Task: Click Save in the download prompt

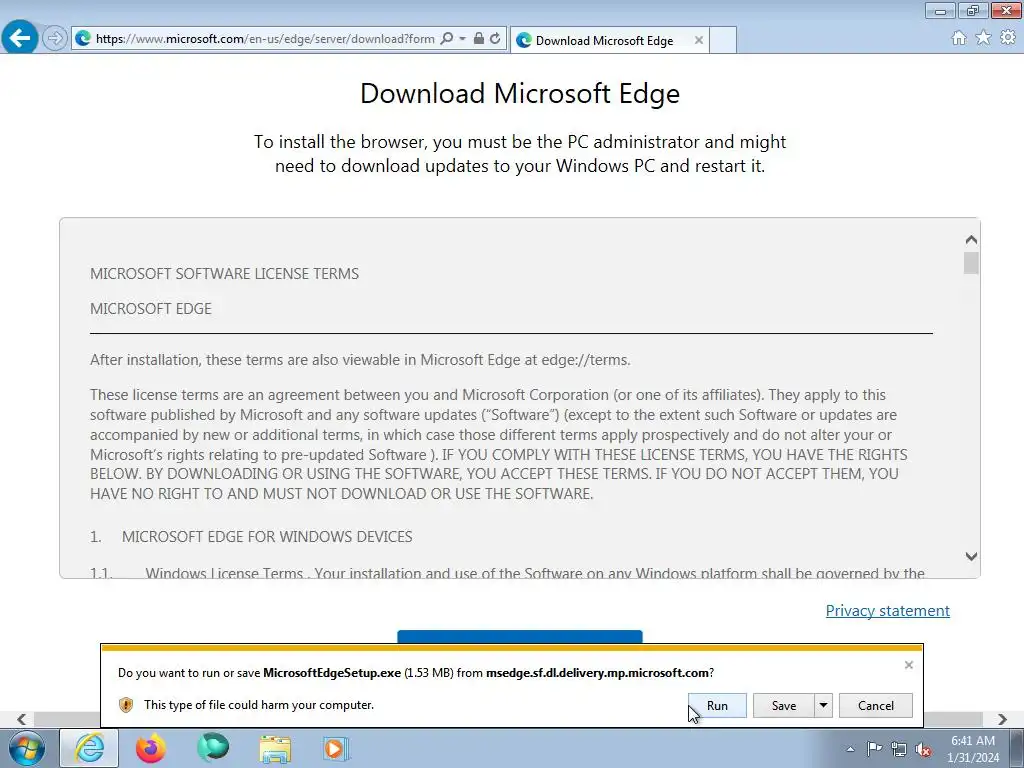Action: tap(784, 705)
